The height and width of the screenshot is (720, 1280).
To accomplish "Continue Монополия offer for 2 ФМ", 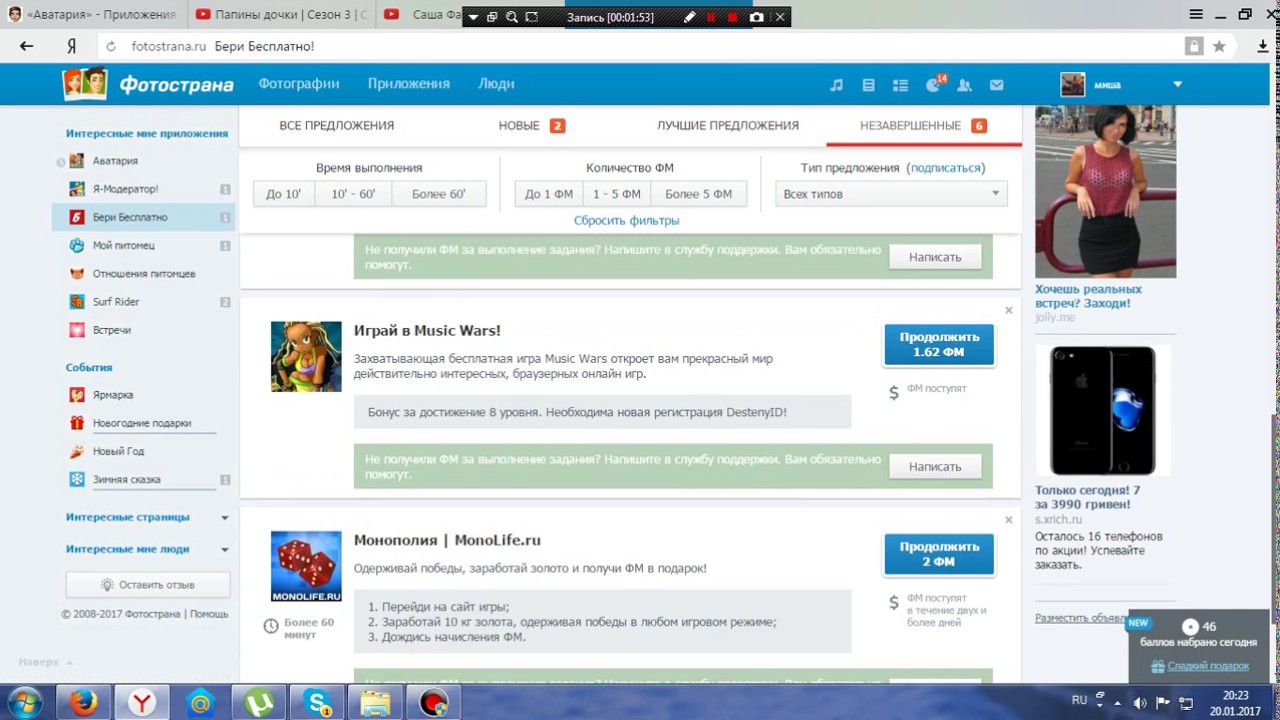I will tap(938, 555).
